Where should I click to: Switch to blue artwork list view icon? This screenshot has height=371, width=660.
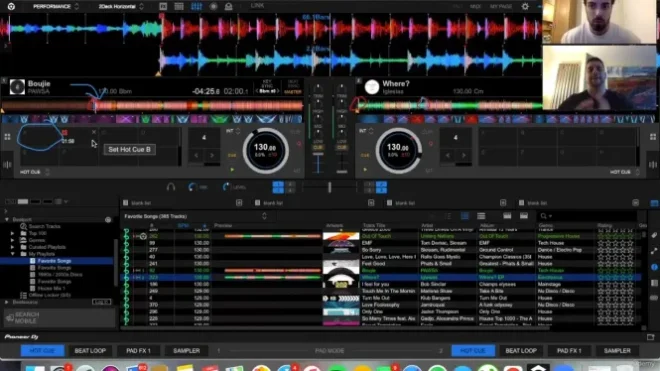[465, 216]
